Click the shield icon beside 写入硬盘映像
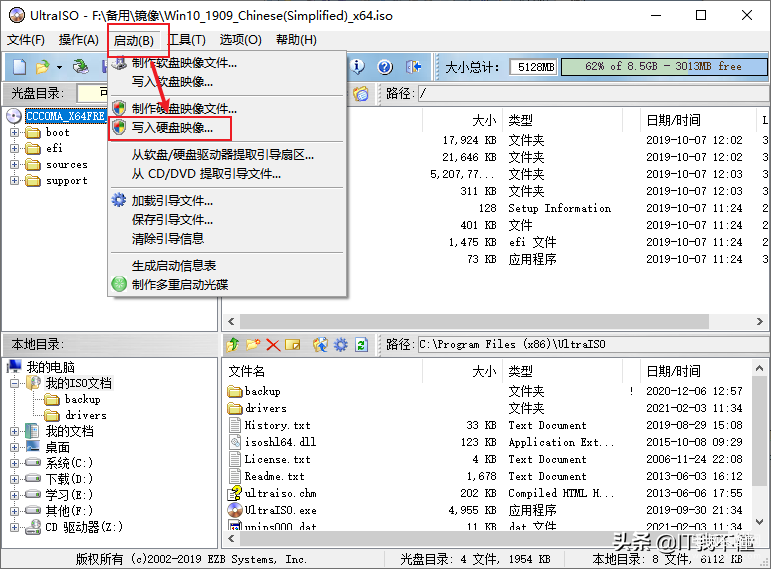 [x=119, y=127]
